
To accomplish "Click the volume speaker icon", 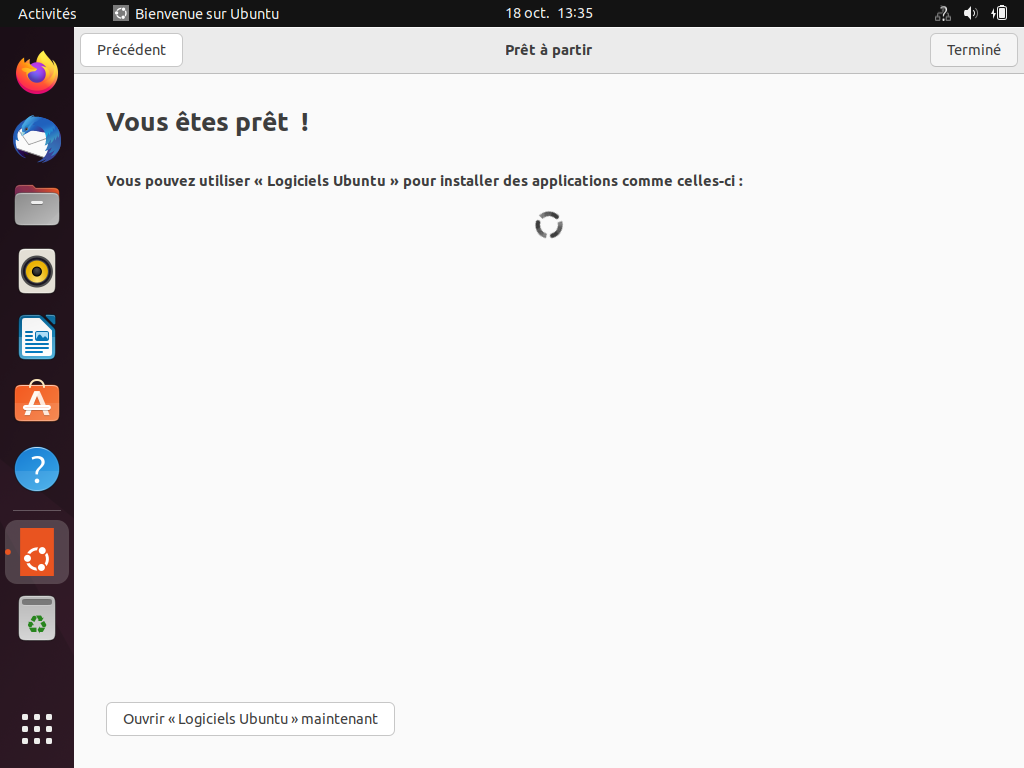I will (x=970, y=13).
